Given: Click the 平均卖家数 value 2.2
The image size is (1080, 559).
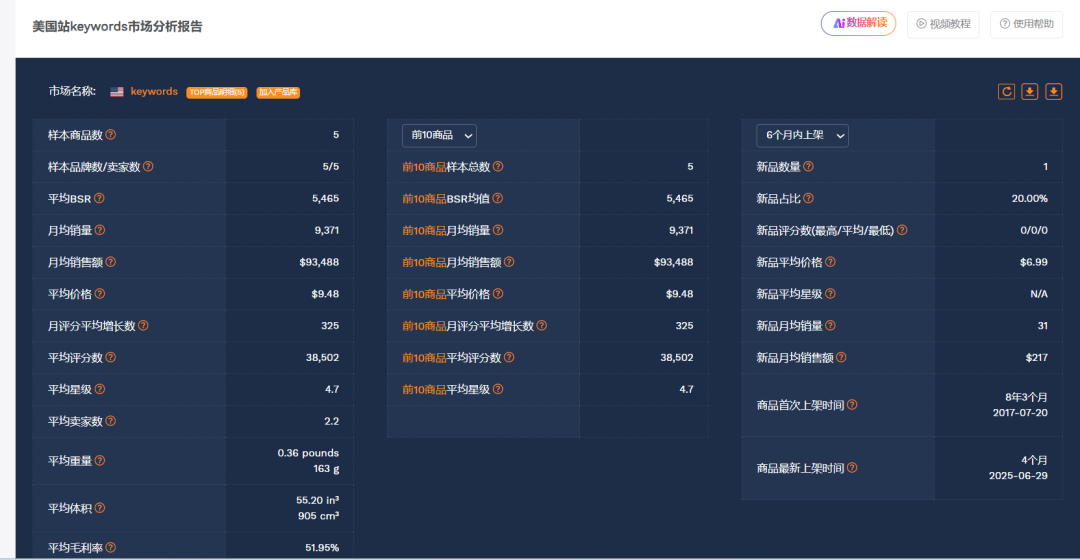Looking at the screenshot, I should (331, 421).
